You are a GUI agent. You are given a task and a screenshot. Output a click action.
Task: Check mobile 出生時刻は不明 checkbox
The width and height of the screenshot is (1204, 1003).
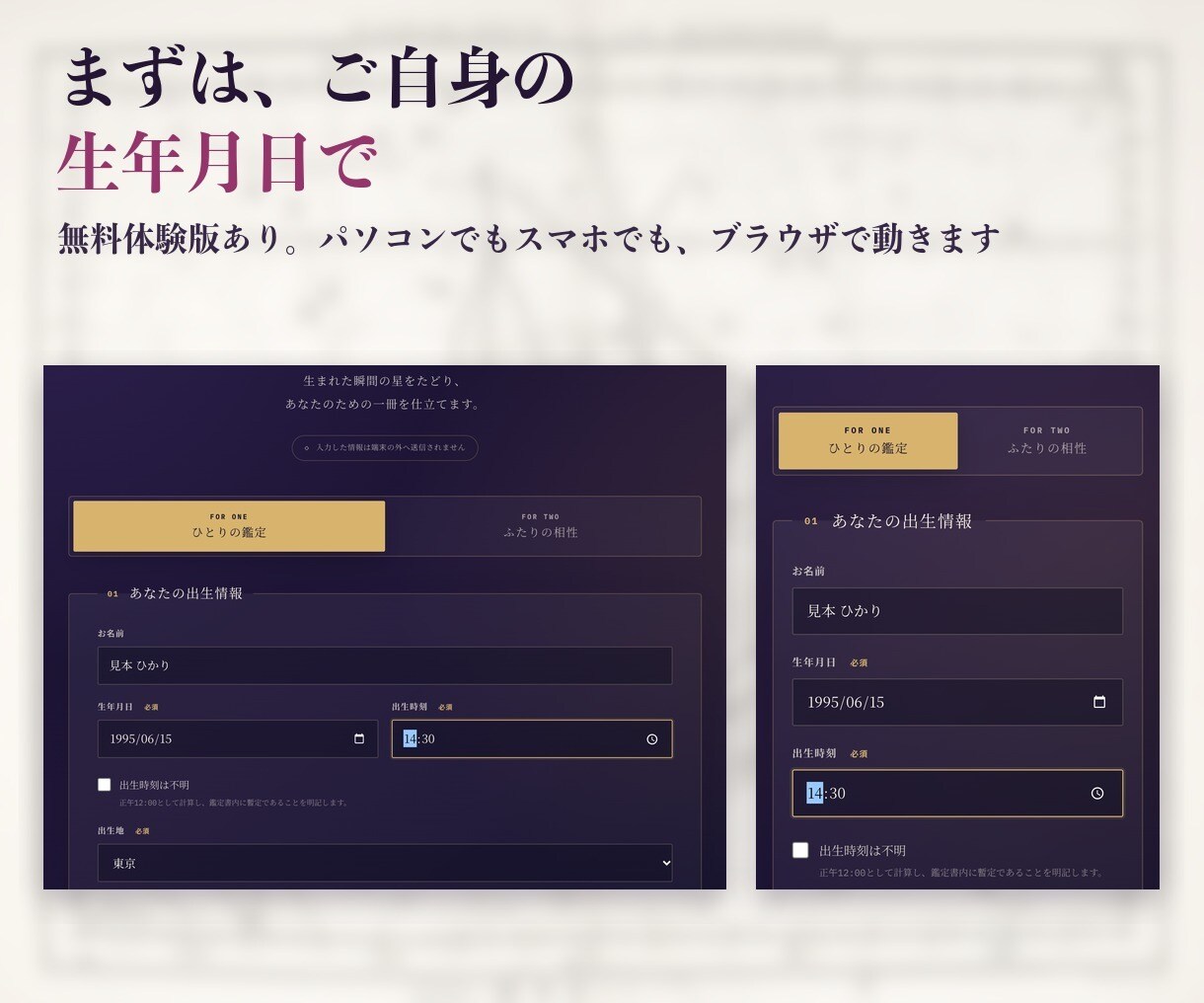(x=800, y=850)
